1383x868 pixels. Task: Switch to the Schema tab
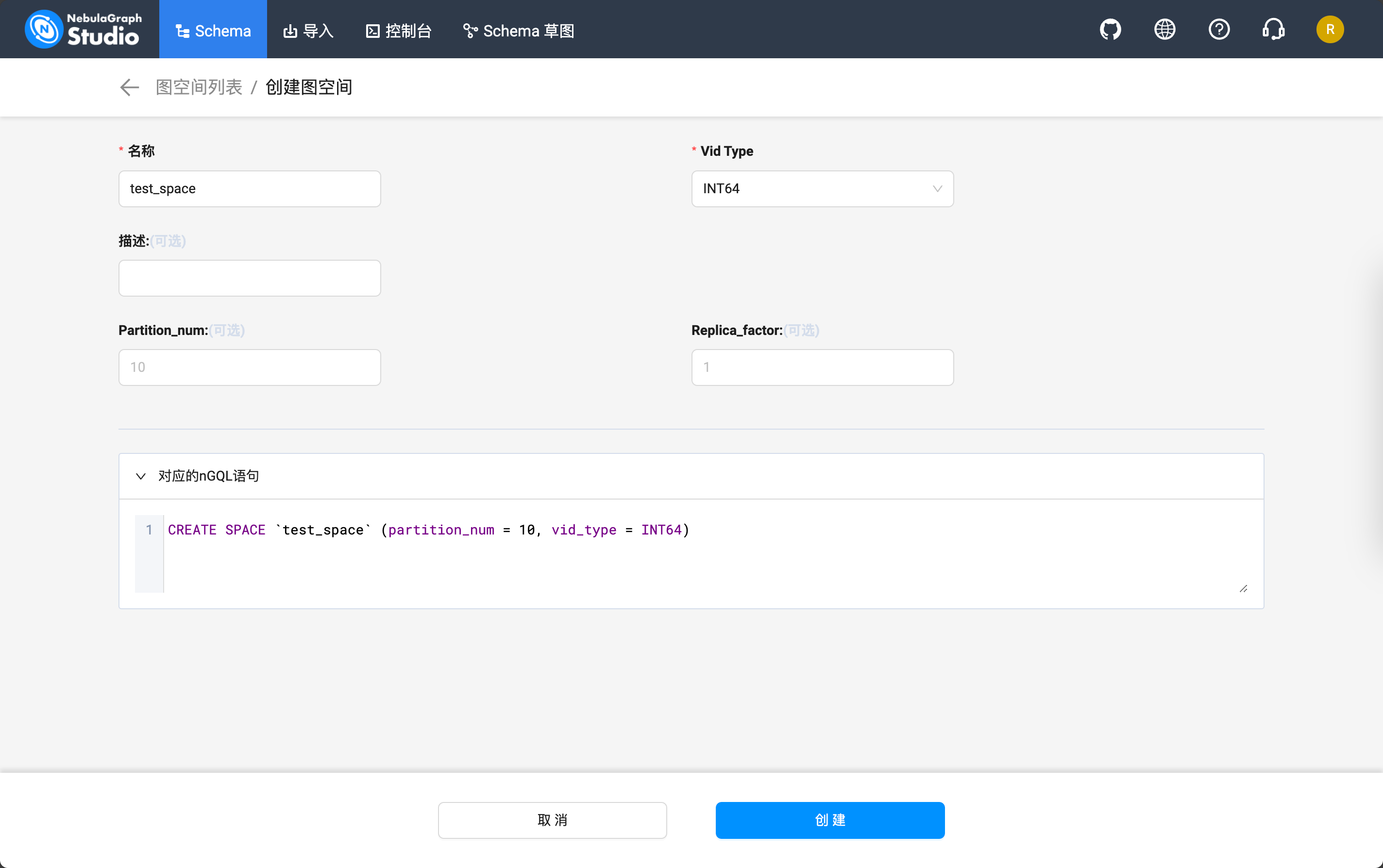pos(213,31)
